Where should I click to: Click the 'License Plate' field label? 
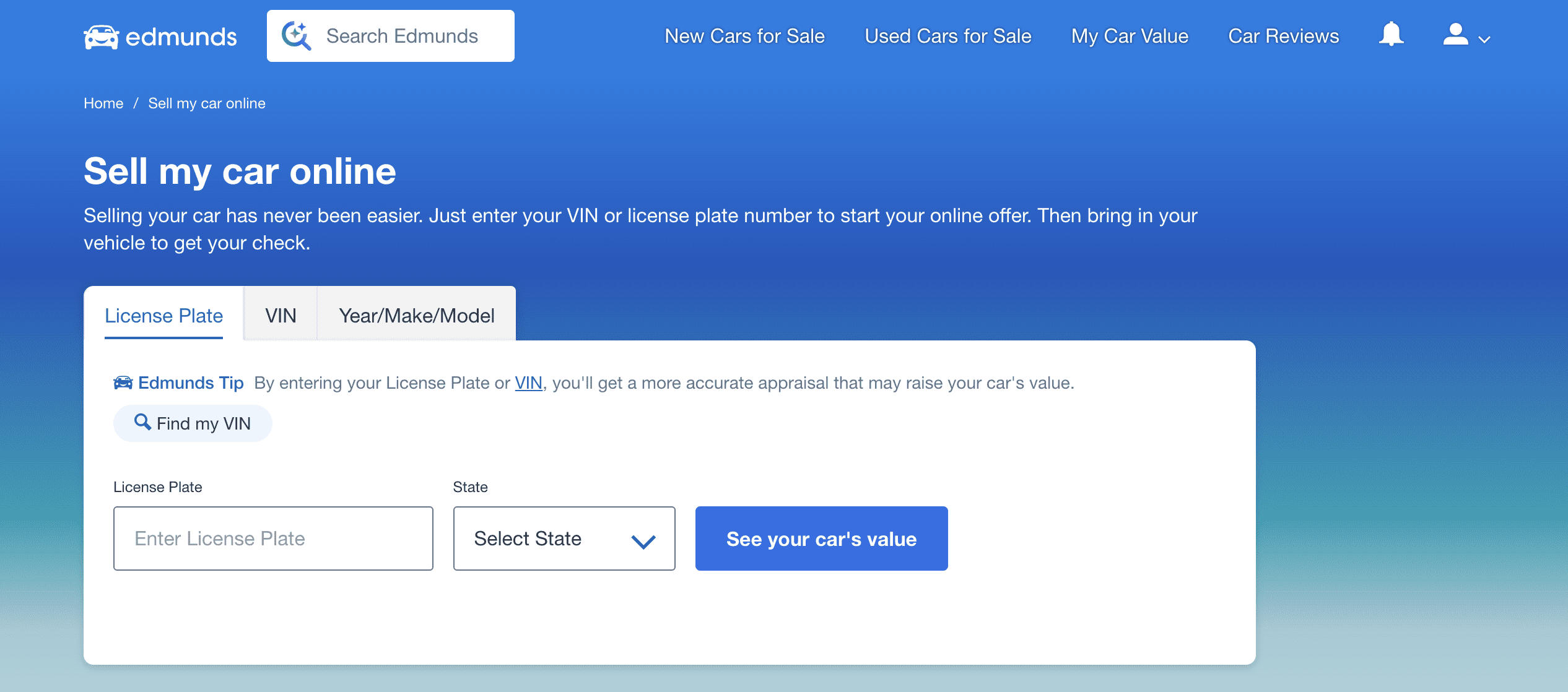(158, 487)
